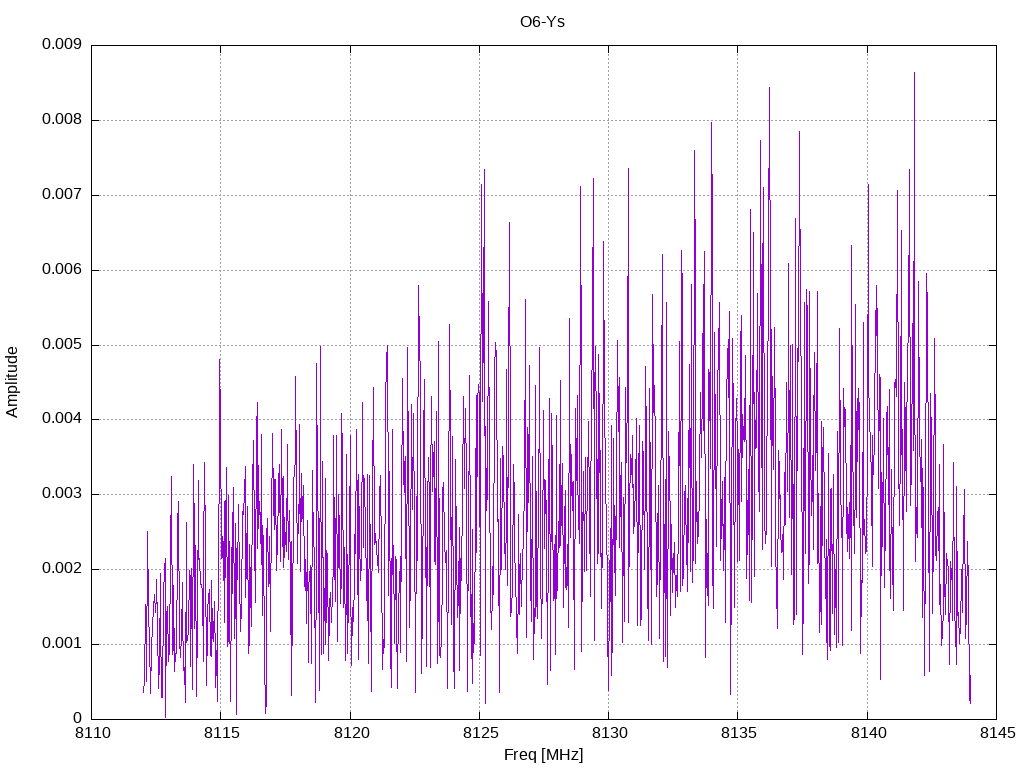Click the 8125 x-axis tick label
Screen dimensions: 1024x768
481,733
